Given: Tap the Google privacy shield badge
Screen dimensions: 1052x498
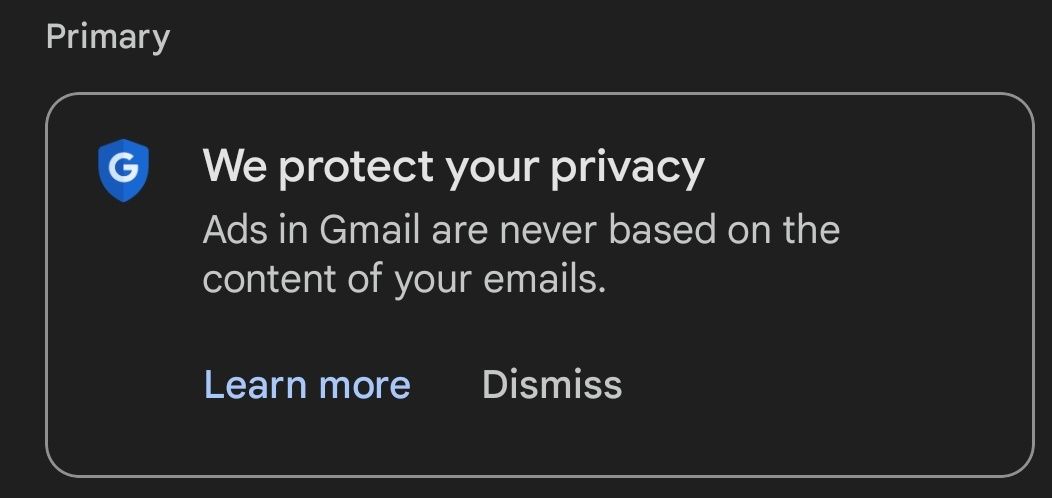Looking at the screenshot, I should point(123,171).
